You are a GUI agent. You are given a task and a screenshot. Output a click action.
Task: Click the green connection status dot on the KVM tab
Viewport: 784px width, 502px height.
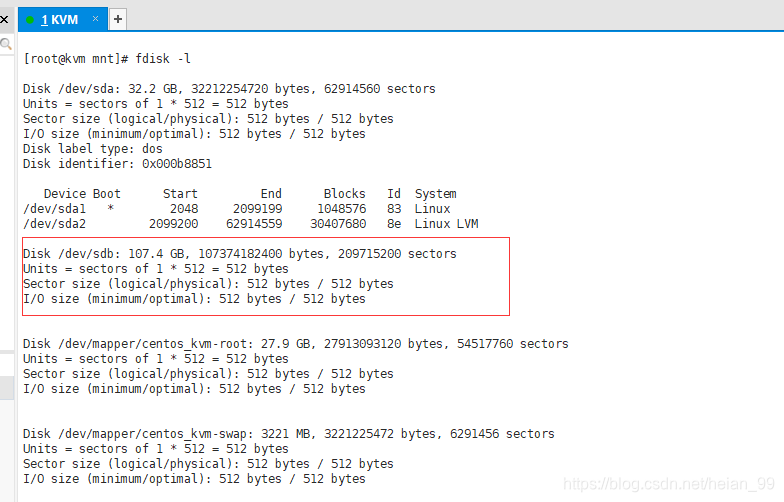[x=30, y=20]
